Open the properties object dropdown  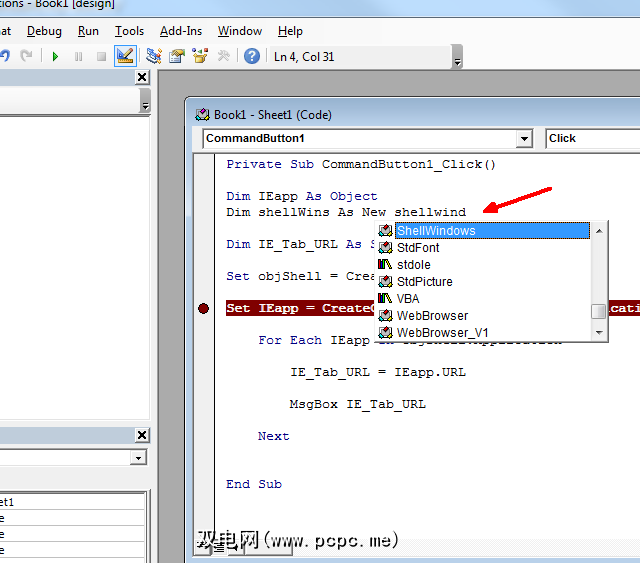coord(138,458)
